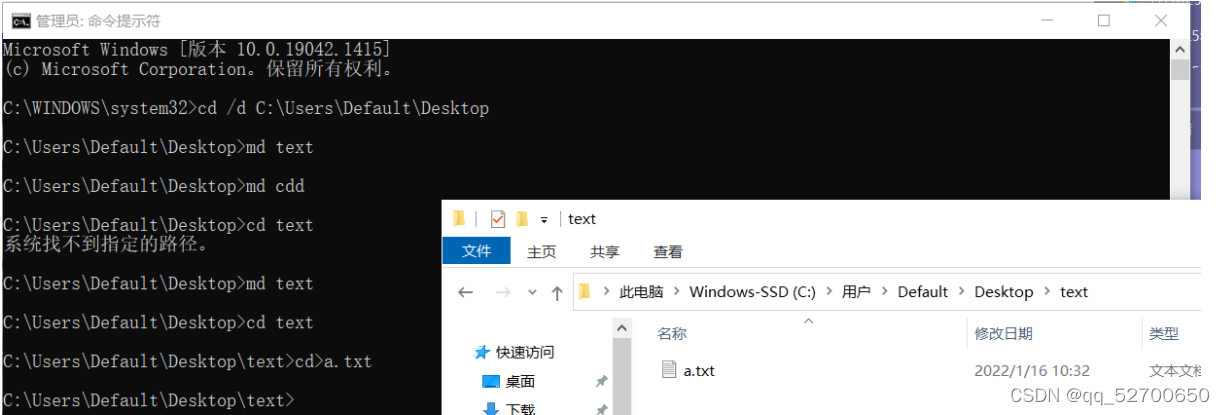
Task: Click the New folder quick access icon
Action: (x=522, y=219)
